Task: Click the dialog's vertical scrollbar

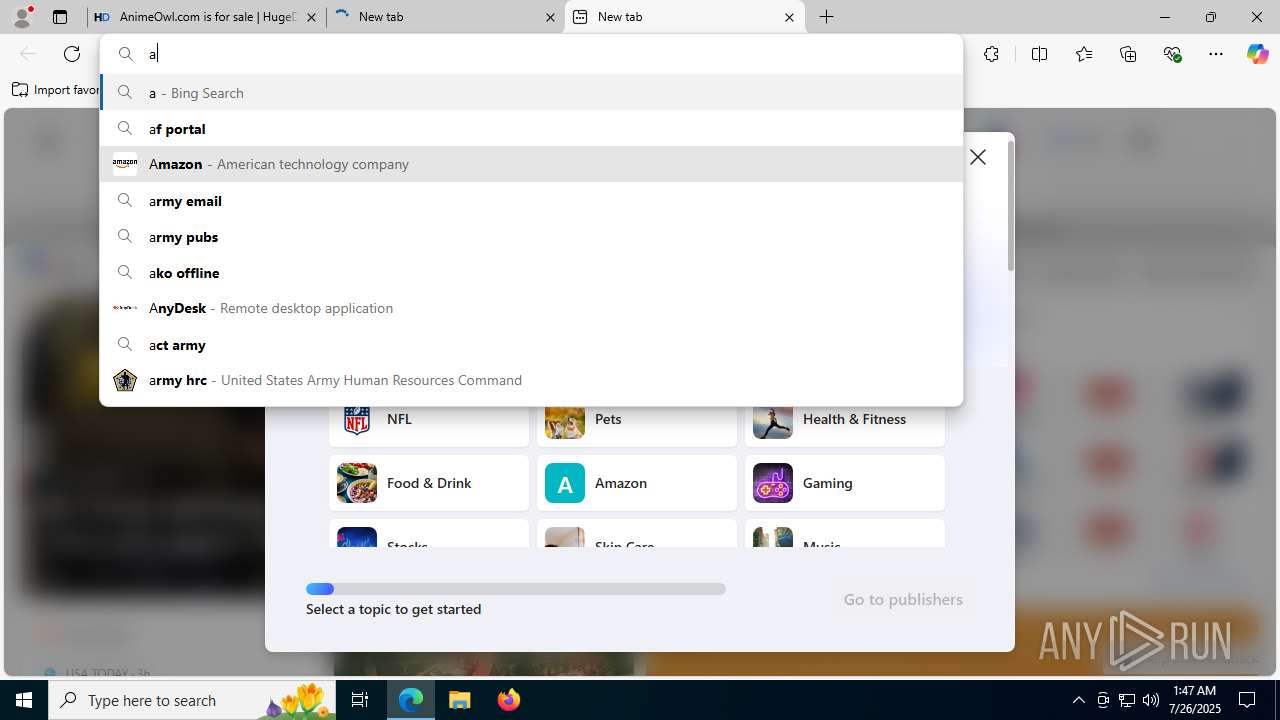Action: click(1010, 206)
